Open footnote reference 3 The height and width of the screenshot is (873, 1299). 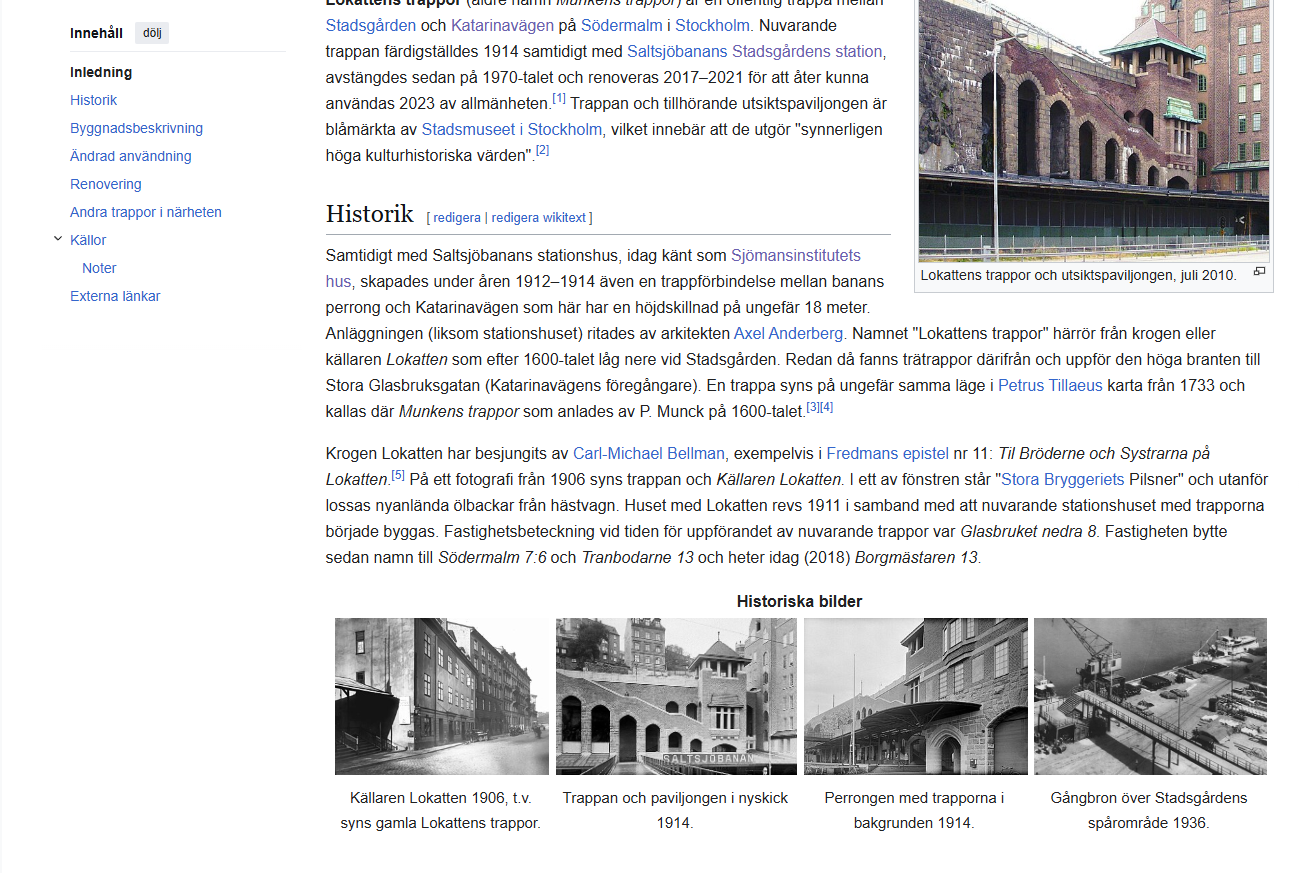point(813,406)
